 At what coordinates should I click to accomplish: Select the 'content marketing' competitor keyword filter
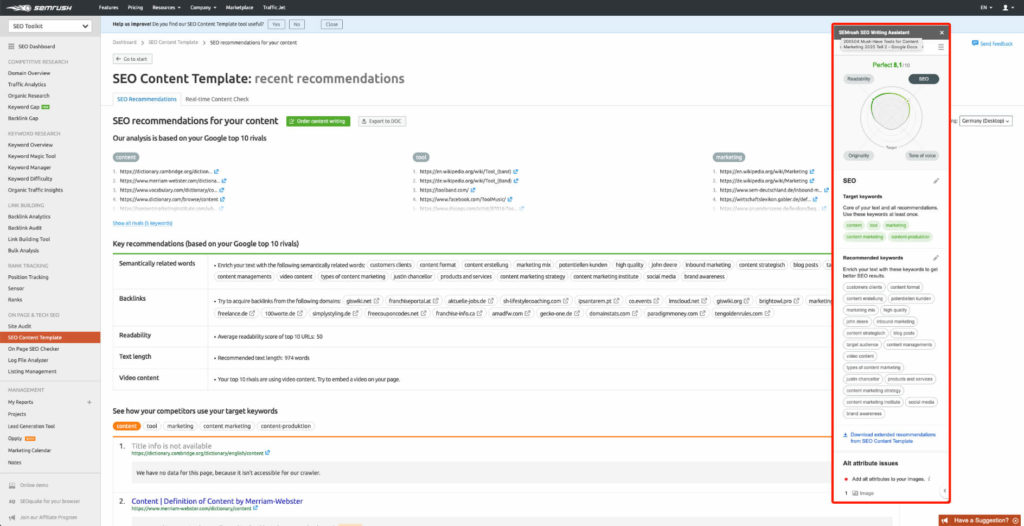click(x=227, y=426)
